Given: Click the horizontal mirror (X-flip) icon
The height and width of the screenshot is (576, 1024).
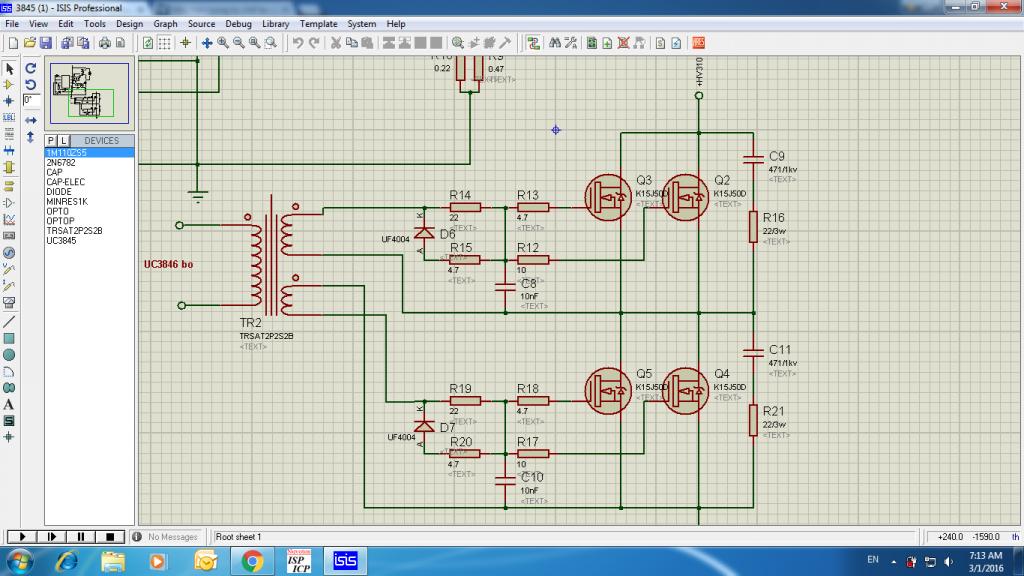Looking at the screenshot, I should click(x=30, y=120).
